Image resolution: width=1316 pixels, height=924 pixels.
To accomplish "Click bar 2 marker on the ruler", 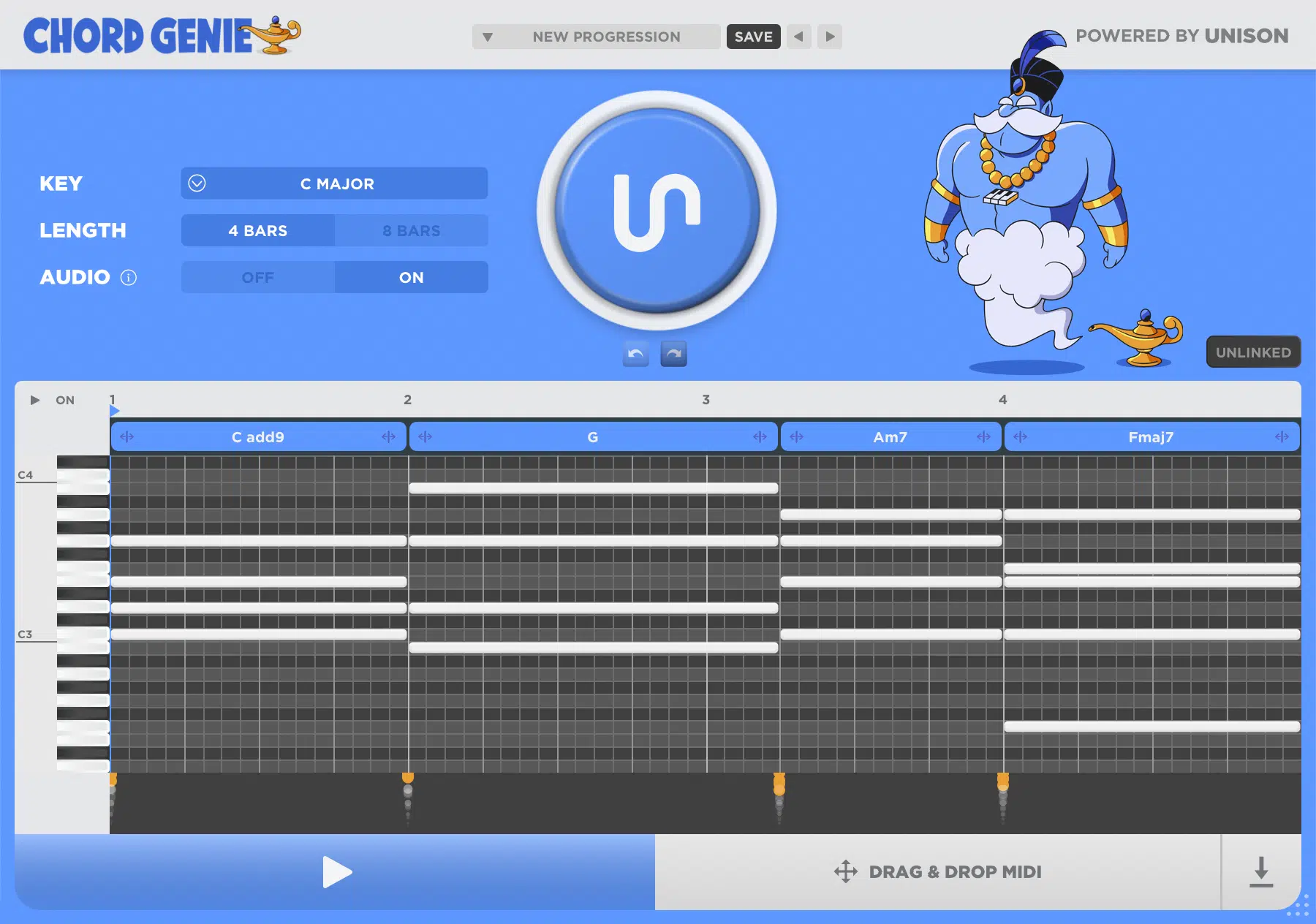I will (408, 400).
